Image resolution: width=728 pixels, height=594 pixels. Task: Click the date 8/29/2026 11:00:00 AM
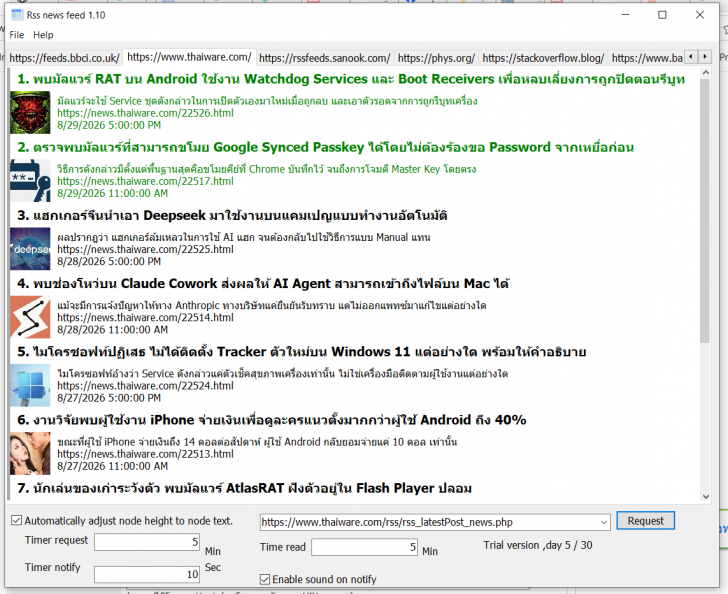112,194
